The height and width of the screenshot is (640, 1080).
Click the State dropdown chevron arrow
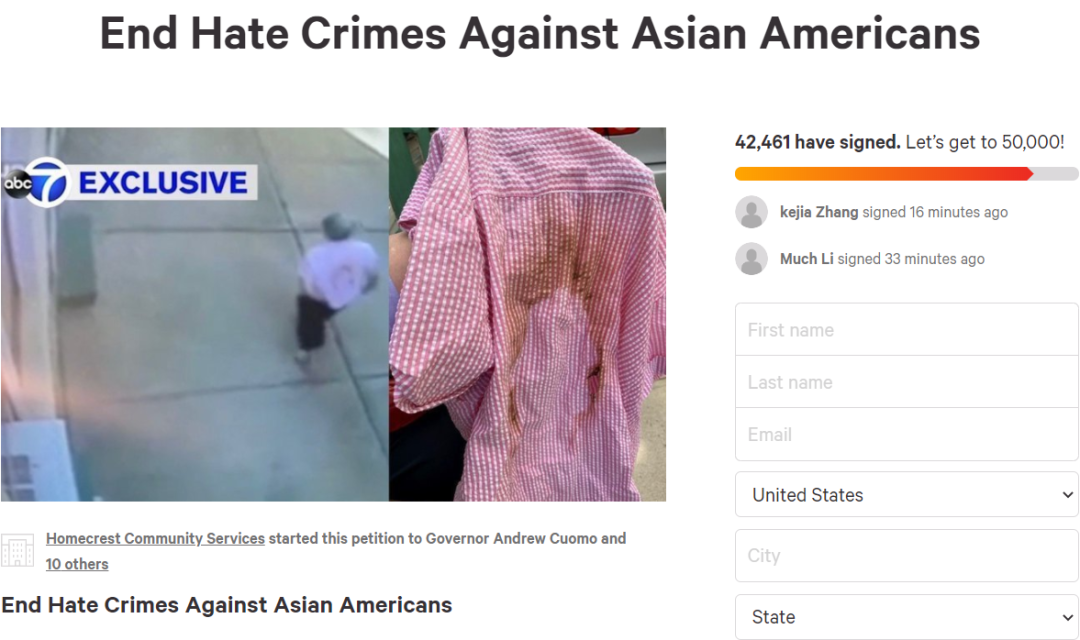1067,617
